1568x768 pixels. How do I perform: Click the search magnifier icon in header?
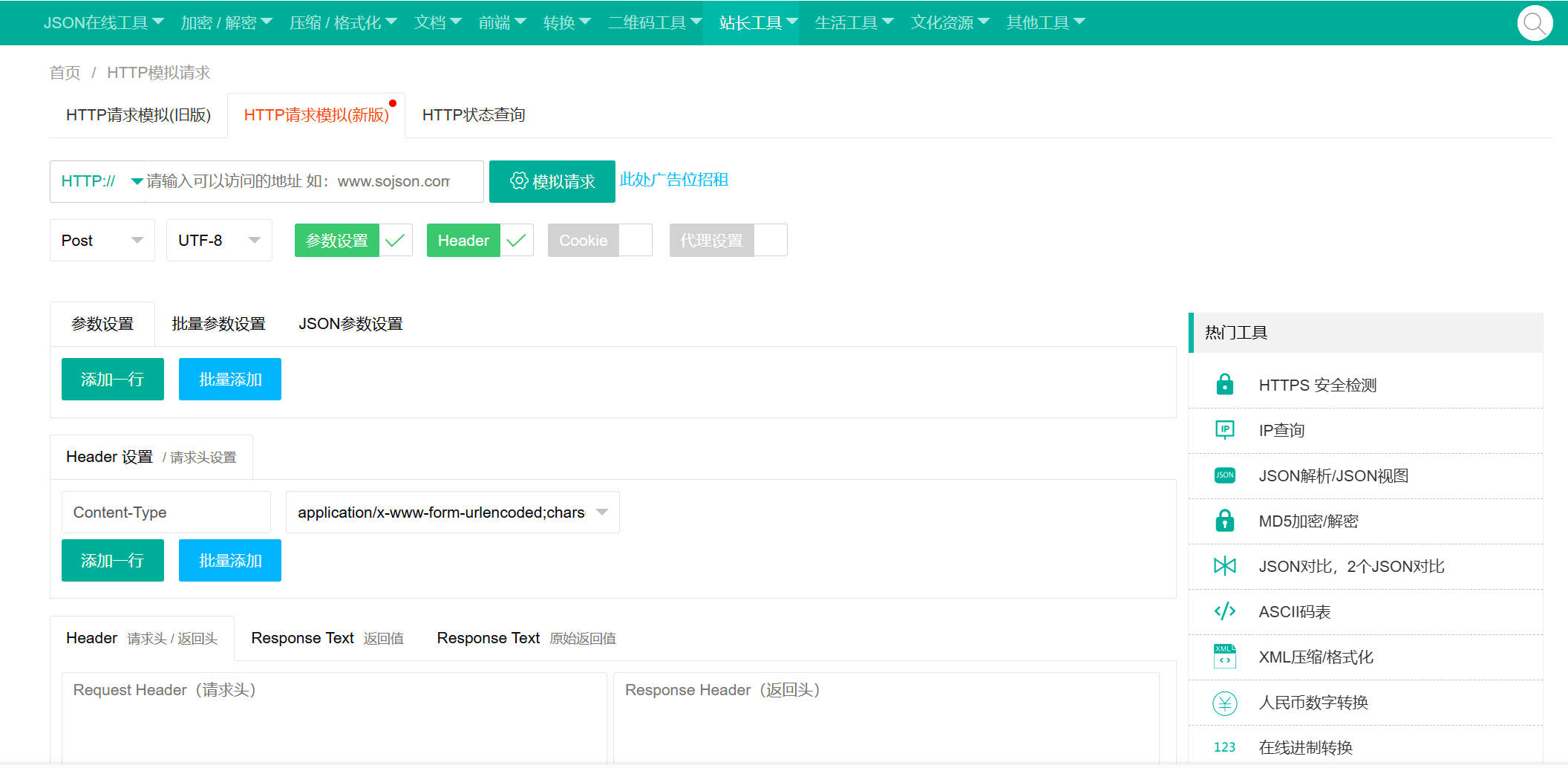pos(1534,24)
